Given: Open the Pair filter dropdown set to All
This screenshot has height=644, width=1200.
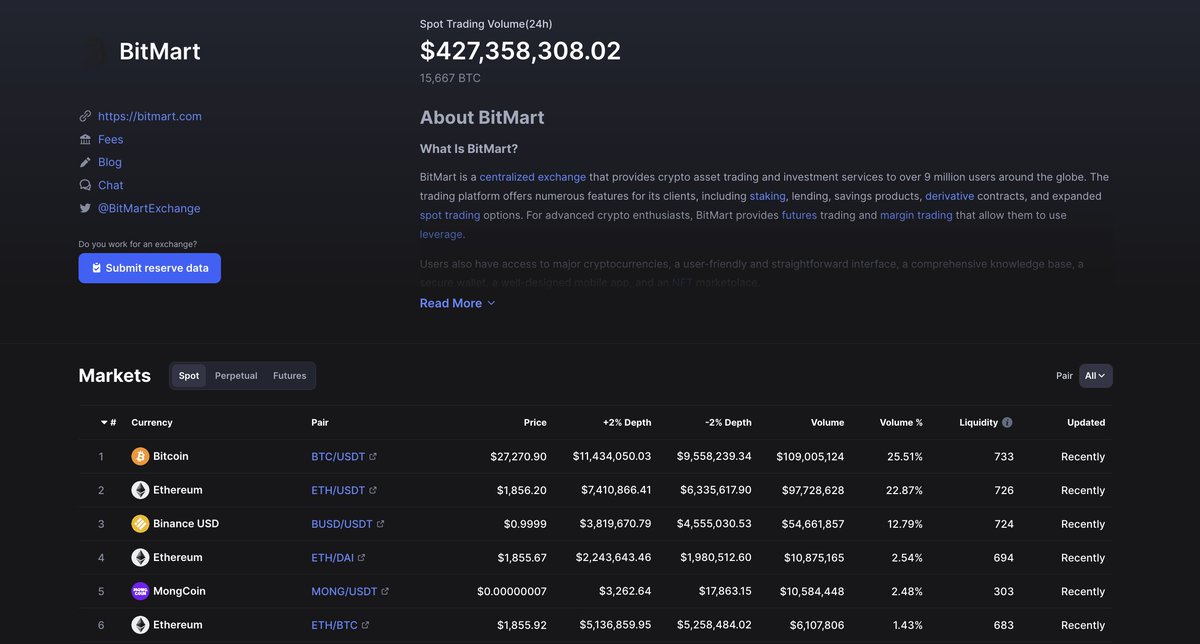Looking at the screenshot, I should 1094,375.
